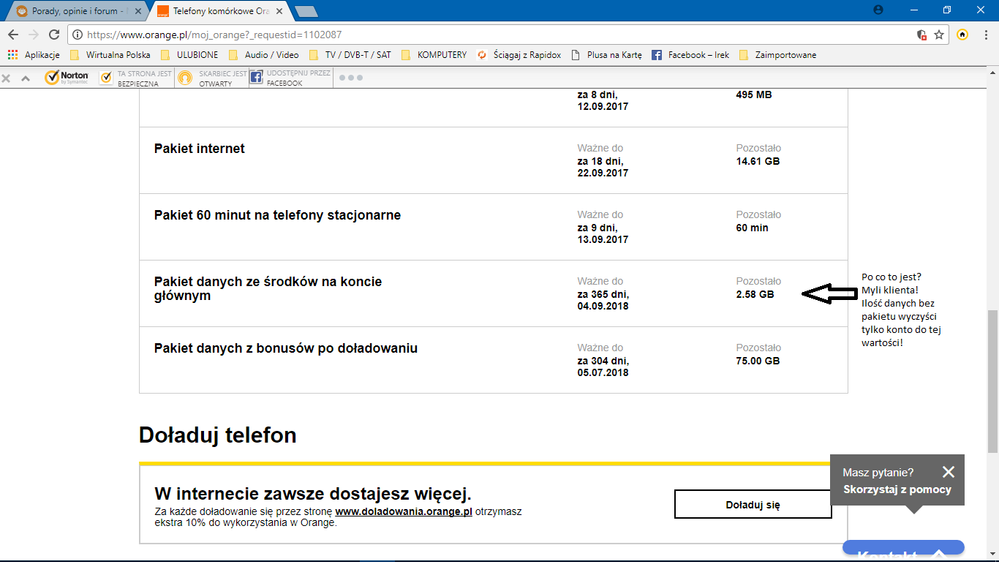This screenshot has width=999, height=562.
Task: Click Pakiet danych z bonusów po doładowaniu
Action: click(x=286, y=349)
